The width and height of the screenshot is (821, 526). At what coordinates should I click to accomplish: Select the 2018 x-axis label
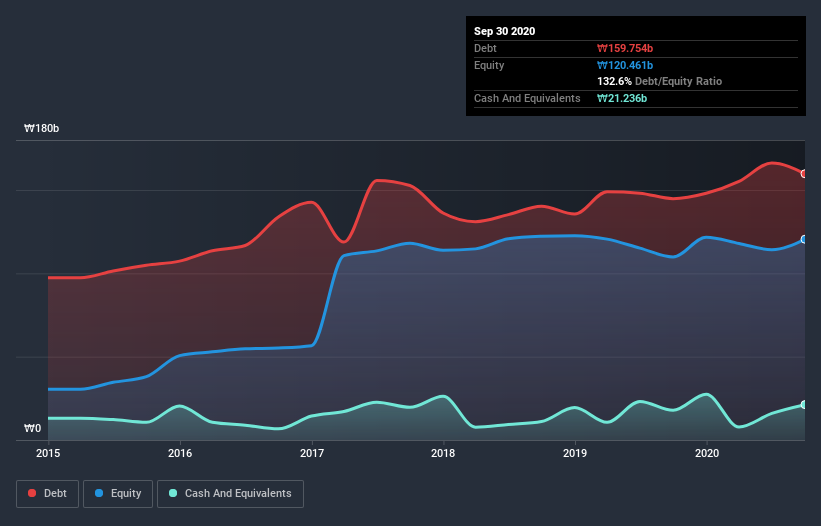tap(443, 453)
